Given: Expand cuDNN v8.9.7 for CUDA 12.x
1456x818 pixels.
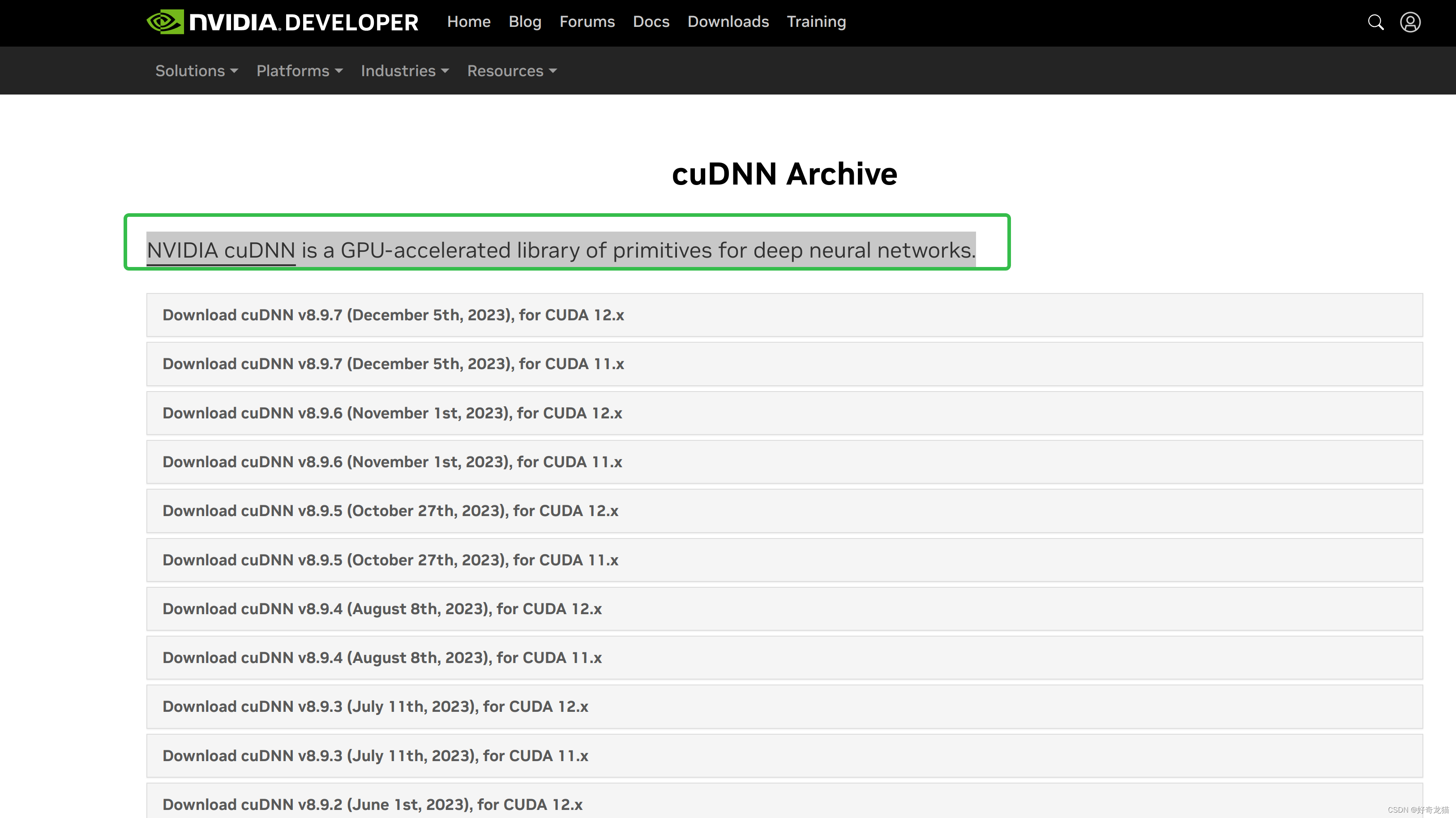Looking at the screenshot, I should (784, 315).
